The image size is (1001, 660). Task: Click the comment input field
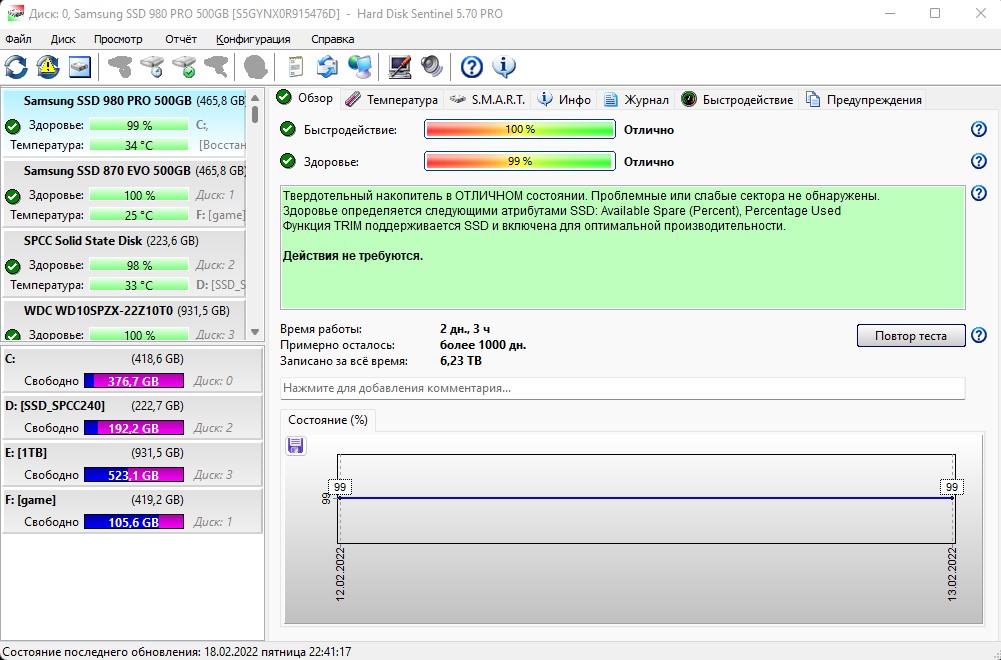click(622, 388)
